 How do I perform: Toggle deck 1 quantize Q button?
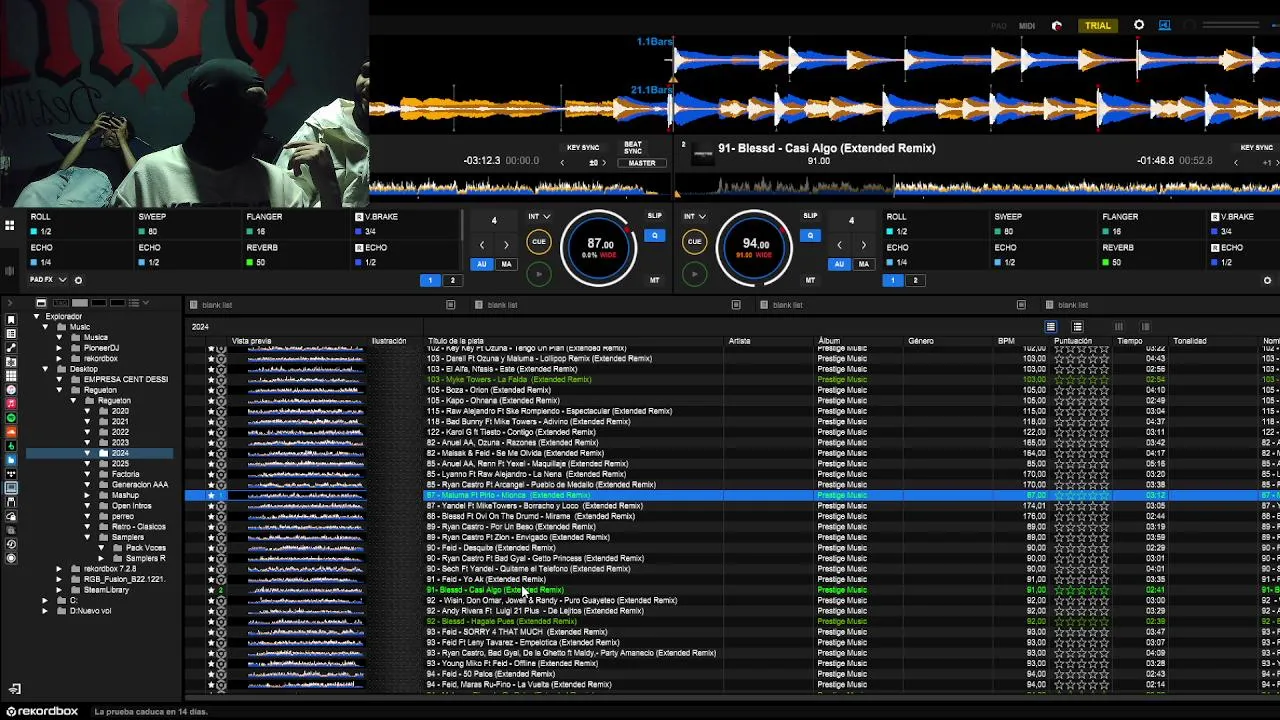(654, 236)
